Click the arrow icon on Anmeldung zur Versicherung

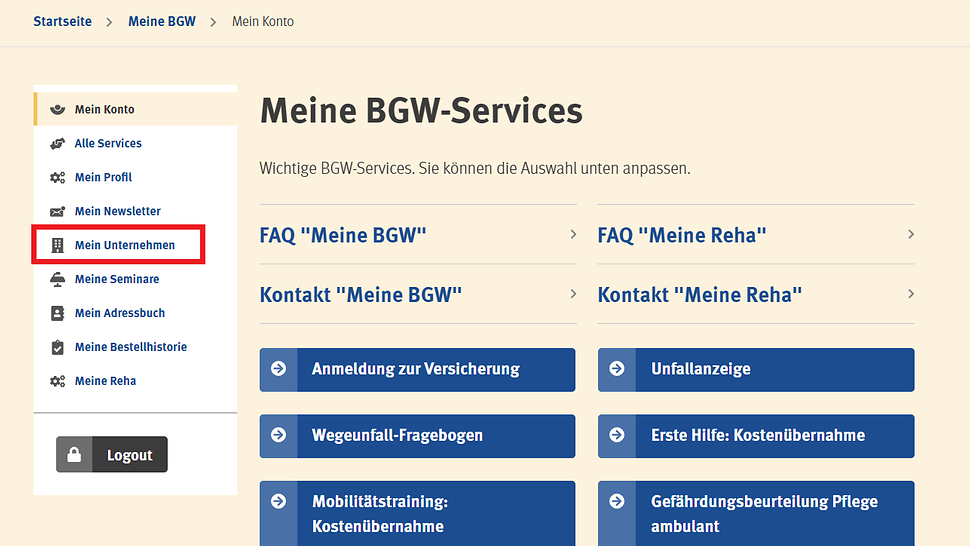(x=278, y=369)
